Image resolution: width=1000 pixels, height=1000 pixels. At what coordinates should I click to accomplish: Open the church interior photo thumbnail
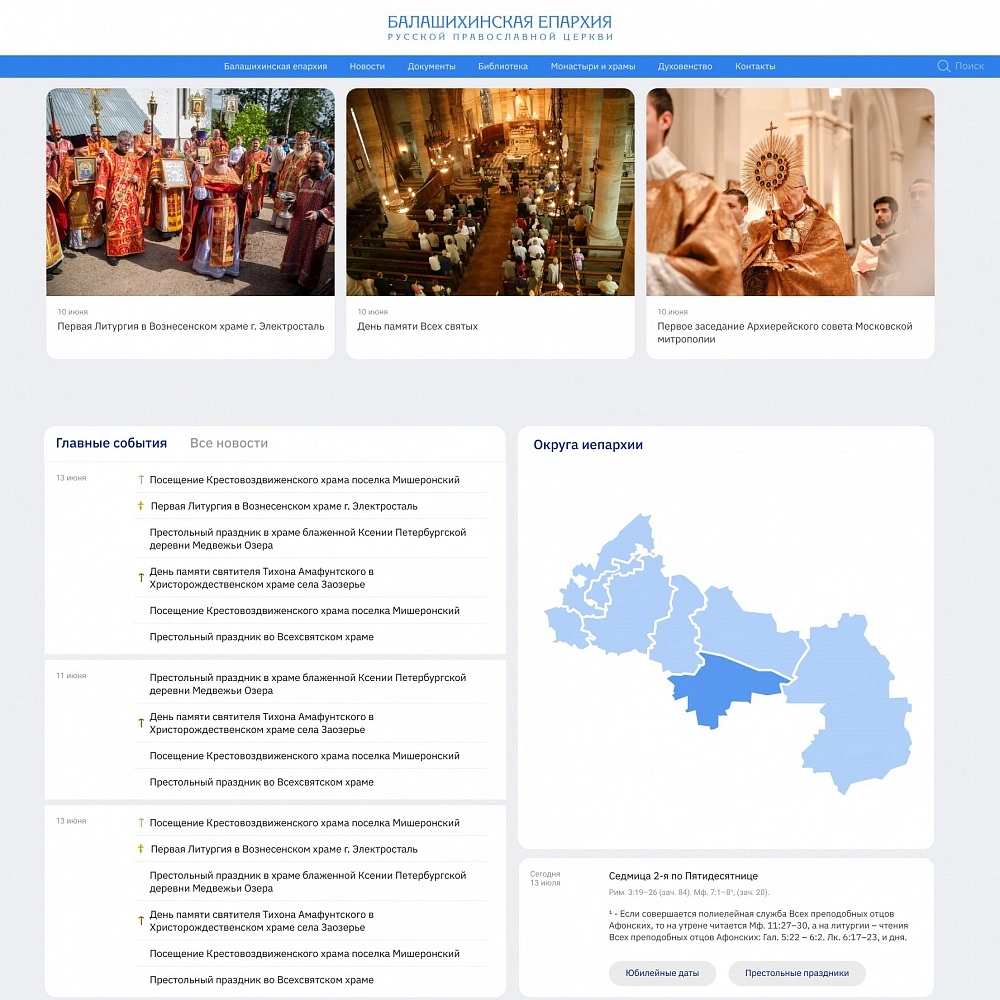[x=490, y=192]
